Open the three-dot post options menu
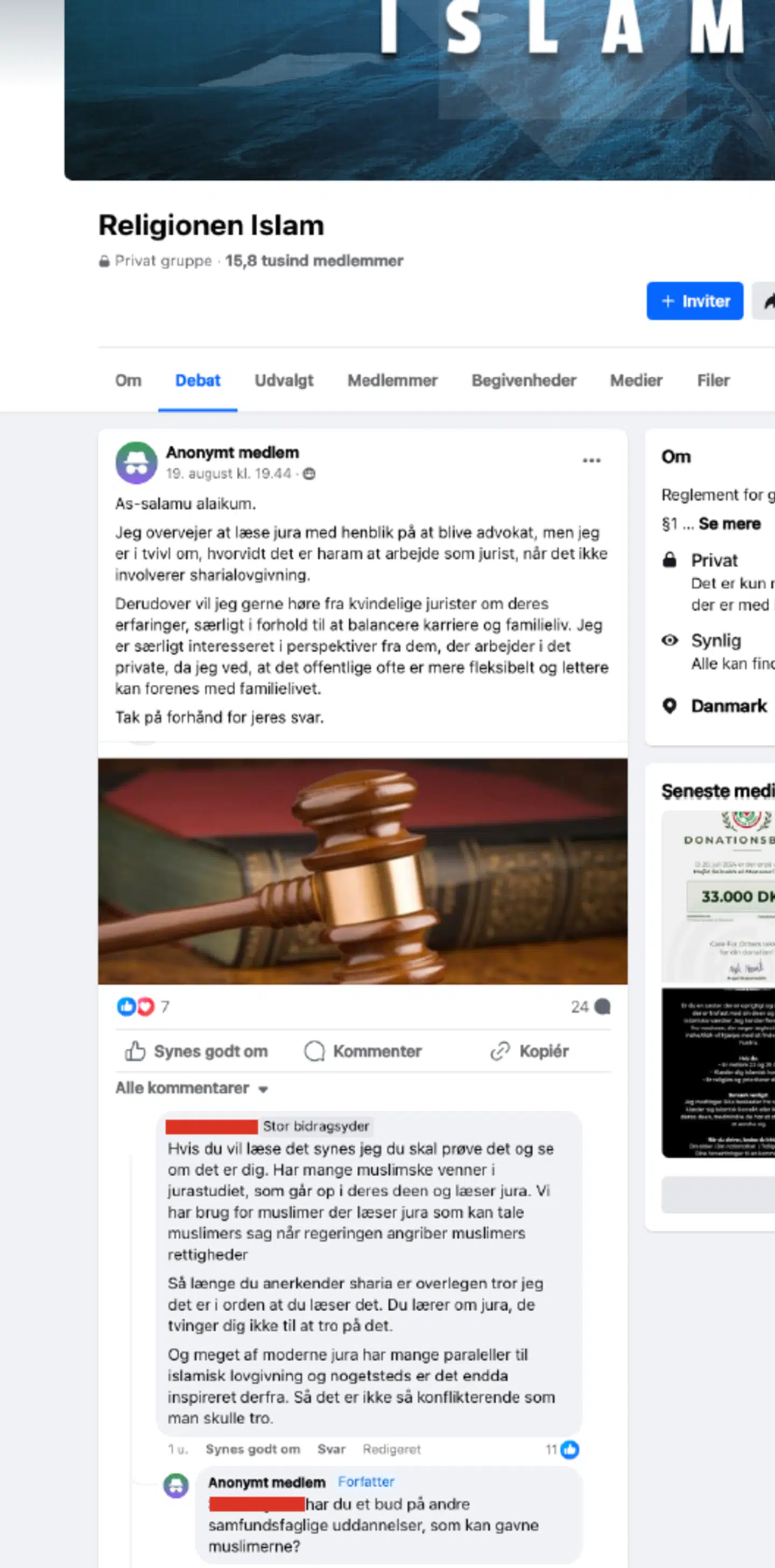The width and height of the screenshot is (775, 1568). 591,460
